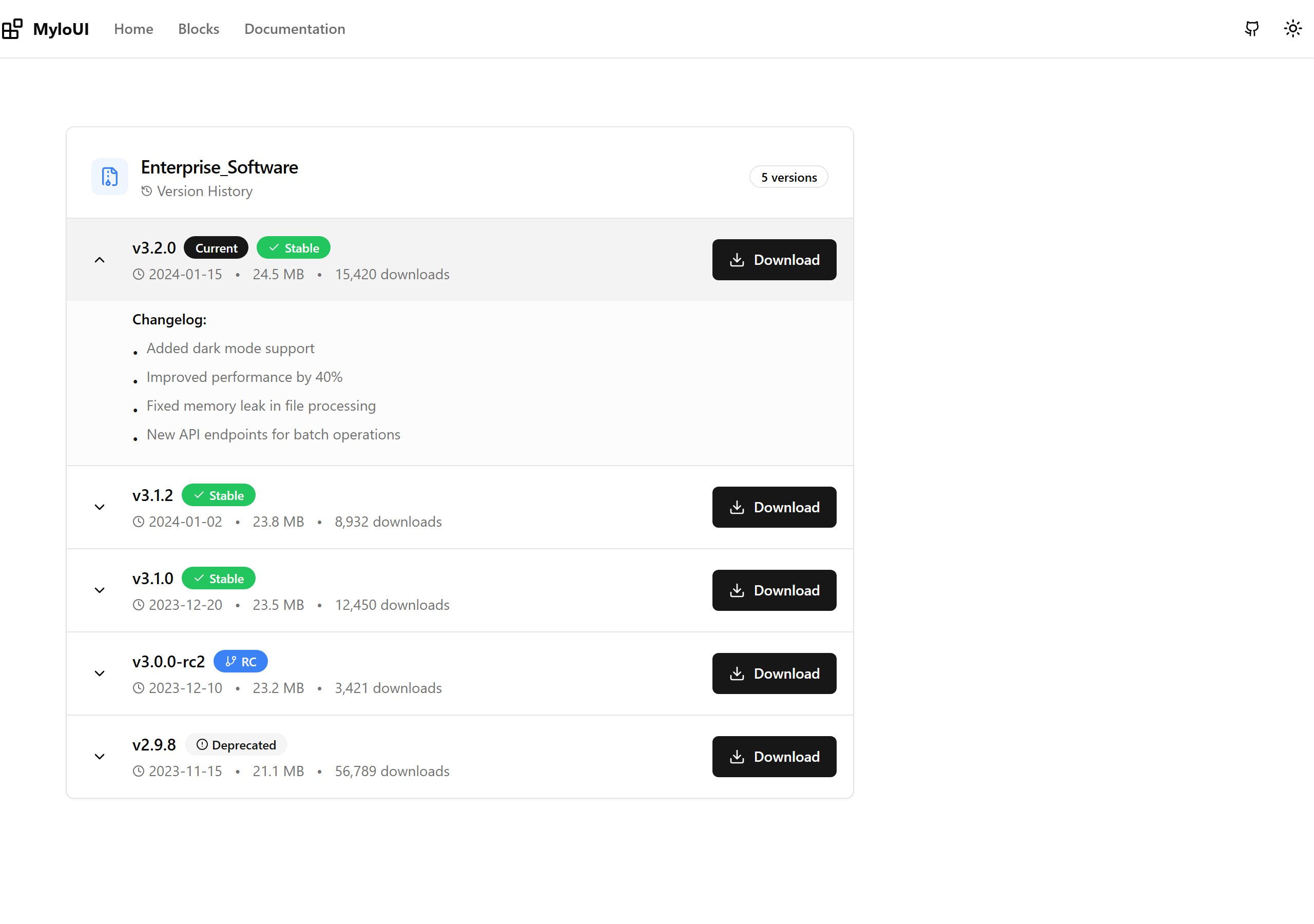The width and height of the screenshot is (1314, 924).
Task: Click the Stable badge on v3.1.0
Action: (x=219, y=578)
